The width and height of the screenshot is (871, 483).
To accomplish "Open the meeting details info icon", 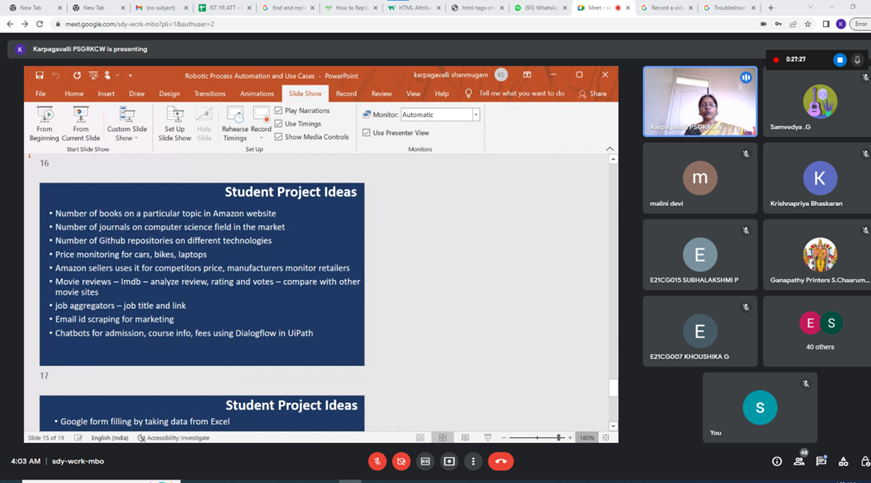I will tap(777, 461).
